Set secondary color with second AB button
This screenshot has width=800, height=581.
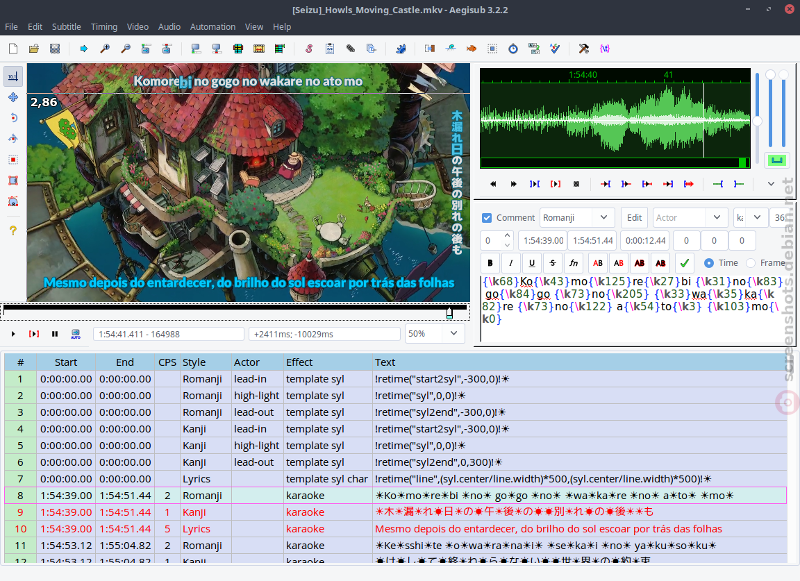pos(619,263)
